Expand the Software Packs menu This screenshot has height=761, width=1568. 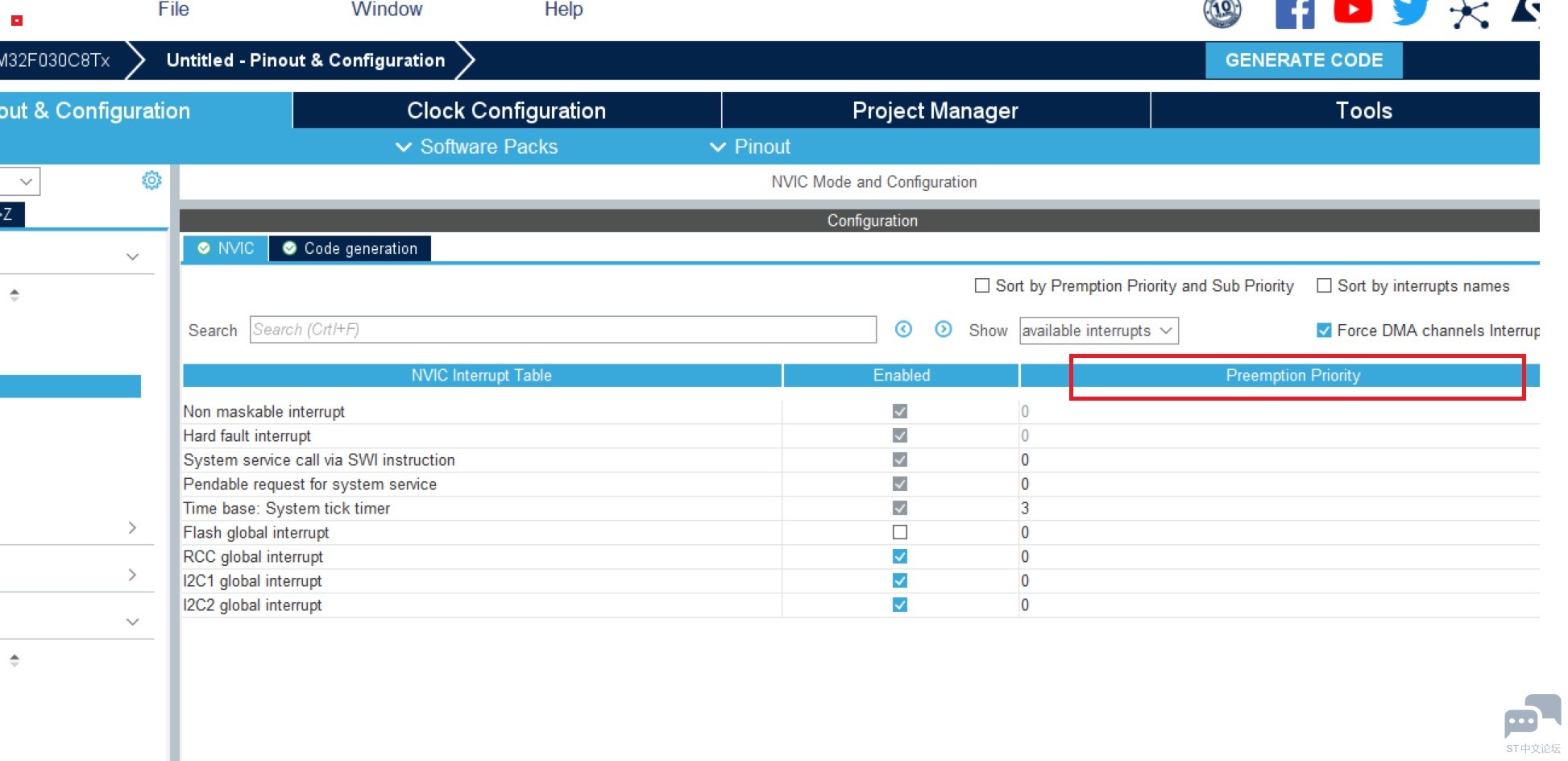pyautogui.click(x=477, y=147)
